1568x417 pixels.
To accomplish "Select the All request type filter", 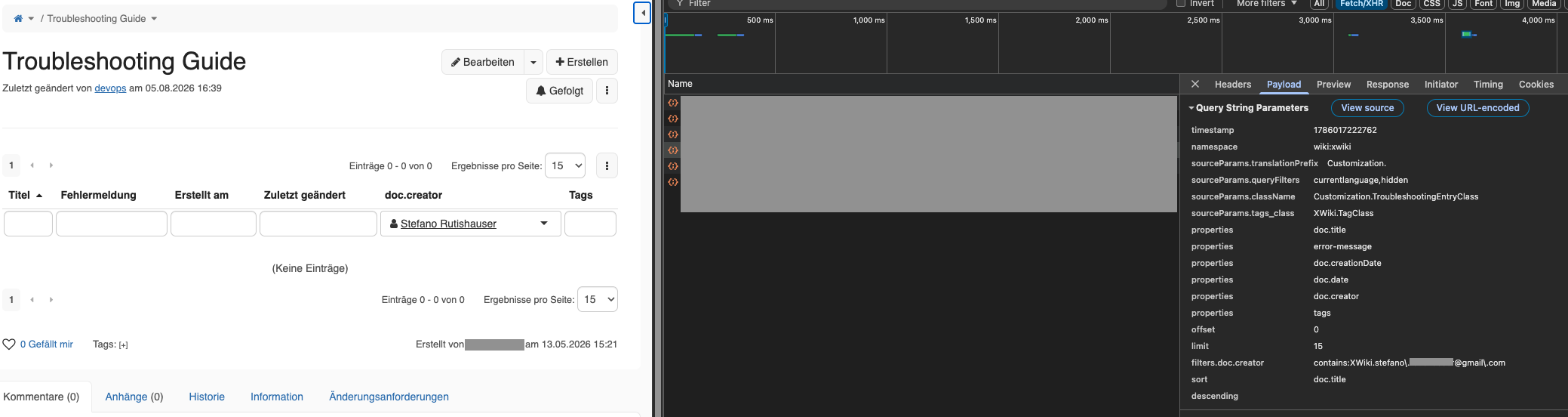I will [1318, 4].
